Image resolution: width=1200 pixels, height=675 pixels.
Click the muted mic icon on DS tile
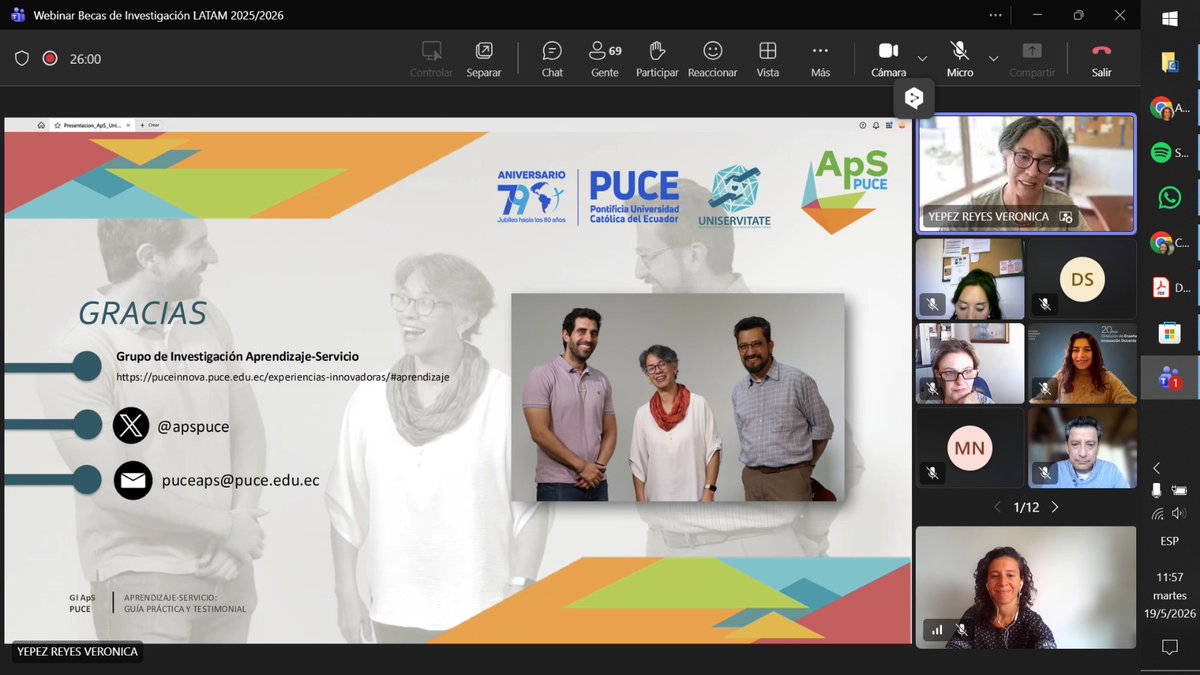coord(1044,304)
